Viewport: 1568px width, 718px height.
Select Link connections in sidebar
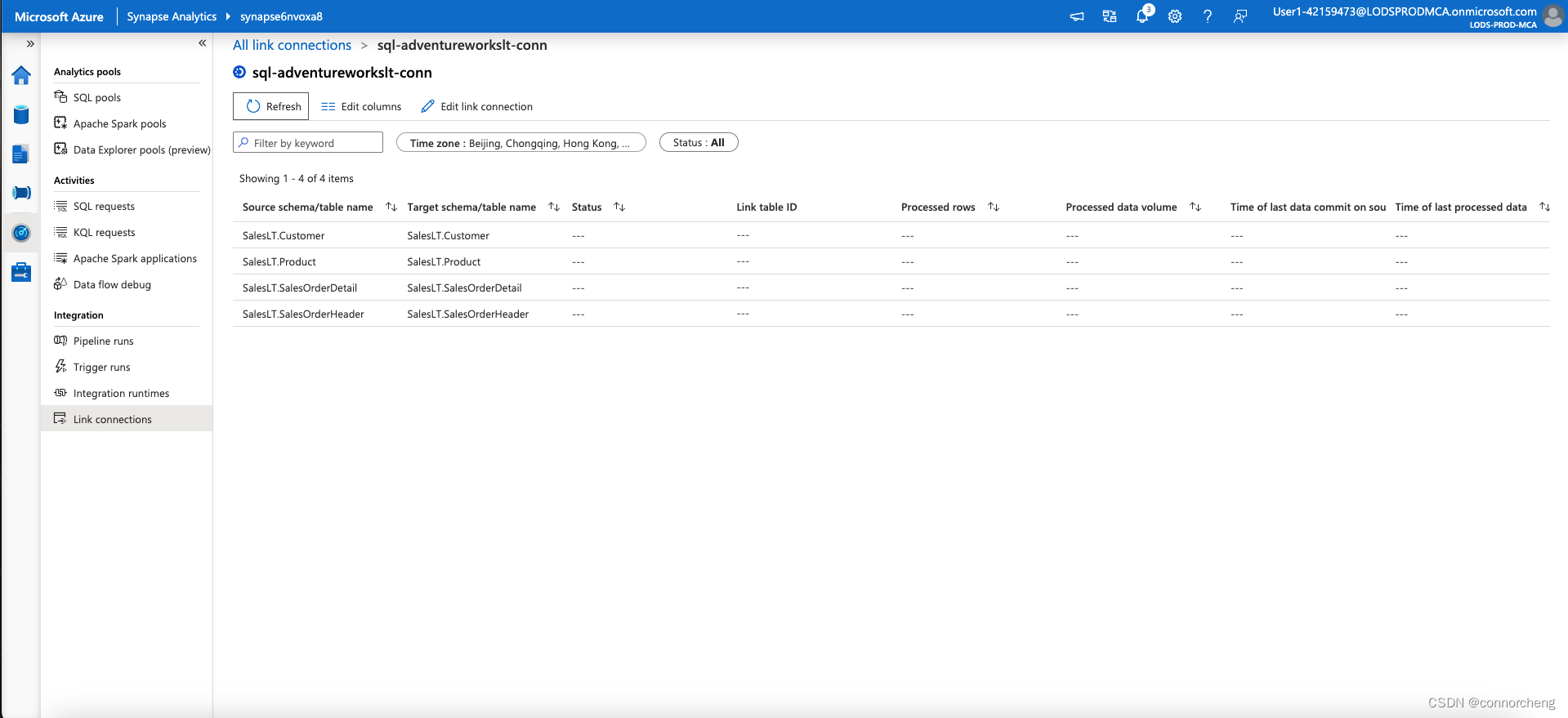point(127,419)
